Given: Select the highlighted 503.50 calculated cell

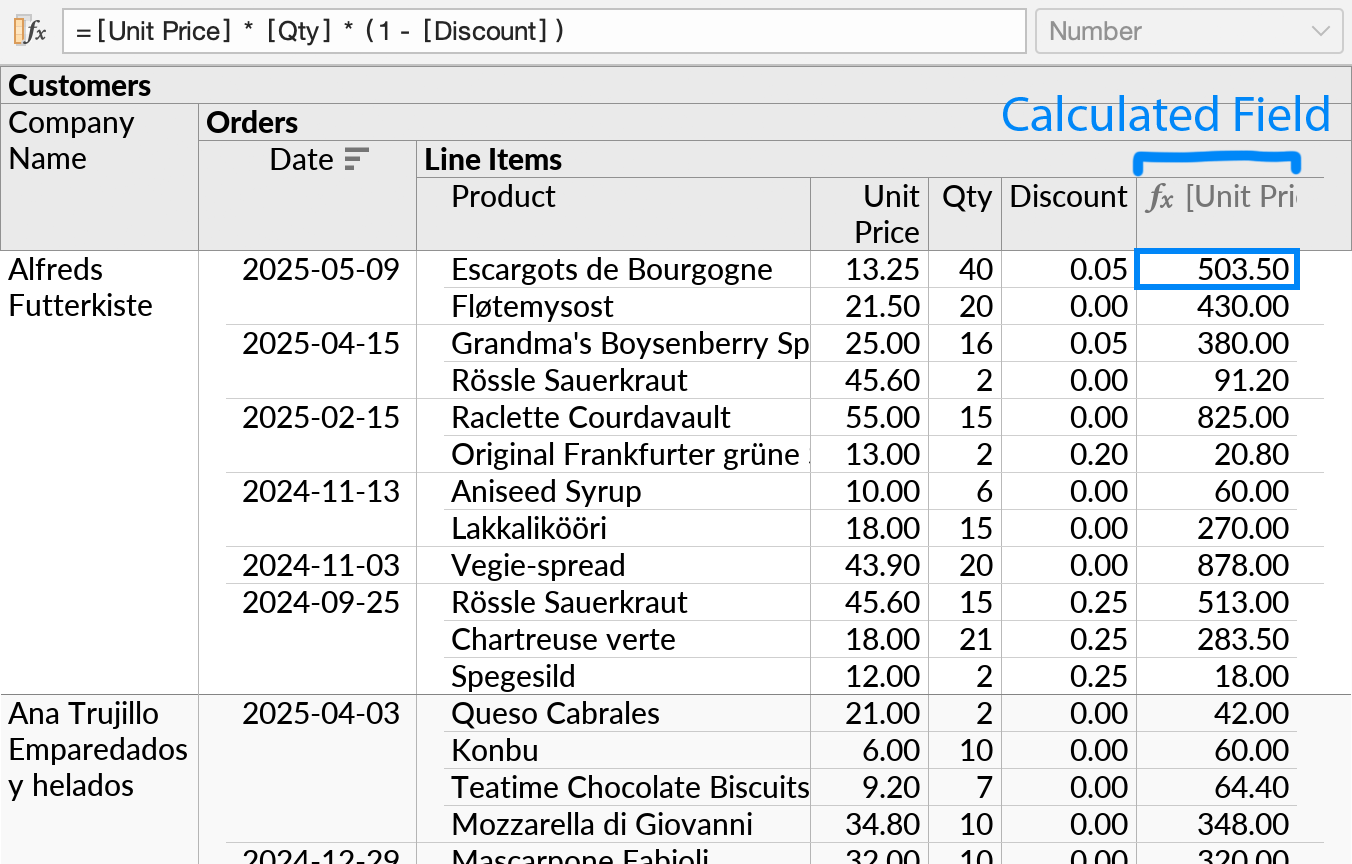Looking at the screenshot, I should (x=1216, y=268).
